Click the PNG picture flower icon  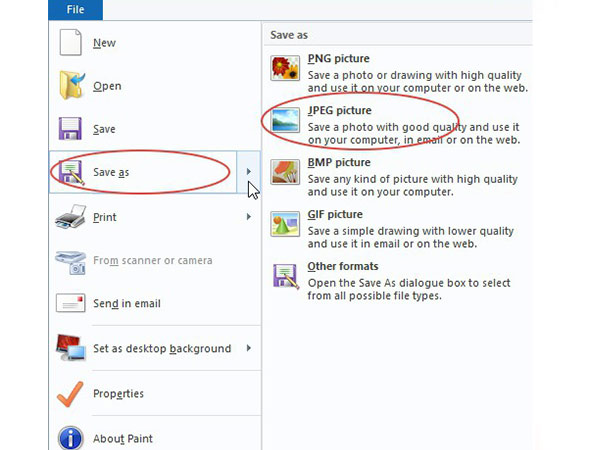click(x=286, y=69)
